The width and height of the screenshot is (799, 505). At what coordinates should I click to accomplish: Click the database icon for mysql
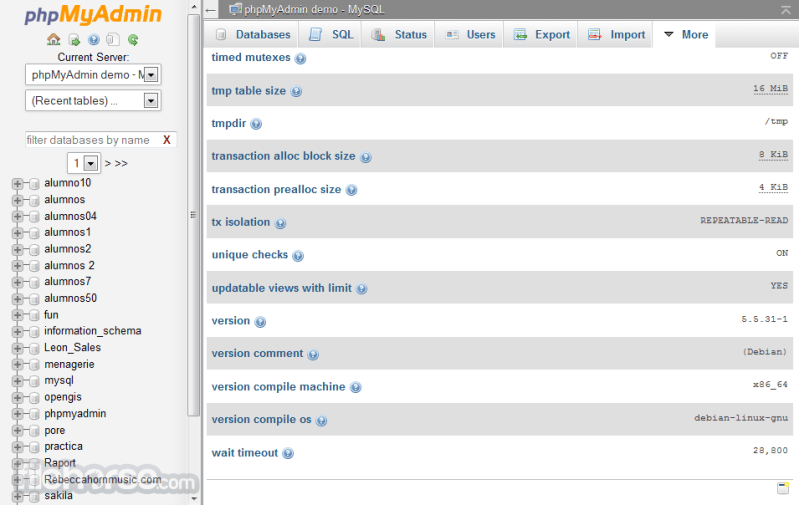click(x=34, y=381)
